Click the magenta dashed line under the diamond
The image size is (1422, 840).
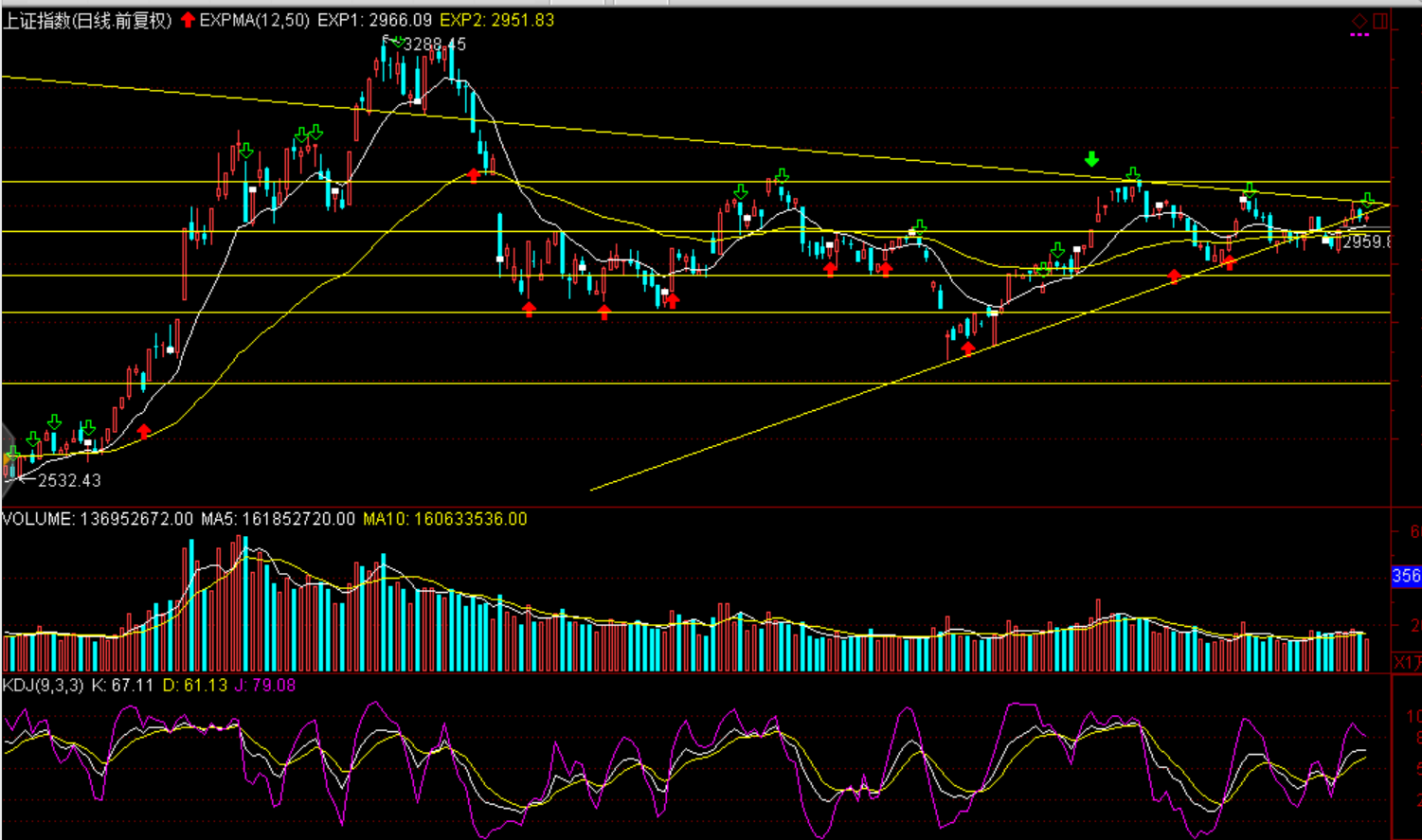[x=1359, y=35]
